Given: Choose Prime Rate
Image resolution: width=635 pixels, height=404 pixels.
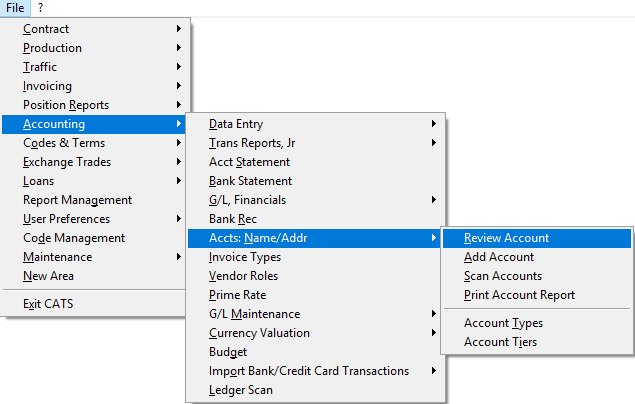Looking at the screenshot, I should [x=314, y=295].
